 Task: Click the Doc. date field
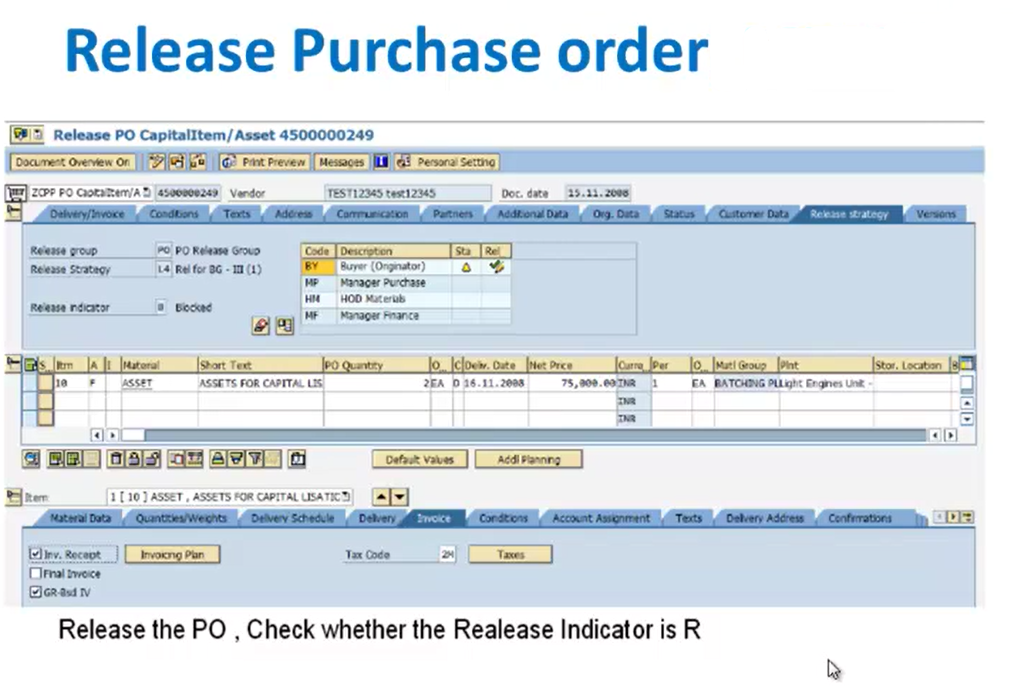tap(598, 193)
